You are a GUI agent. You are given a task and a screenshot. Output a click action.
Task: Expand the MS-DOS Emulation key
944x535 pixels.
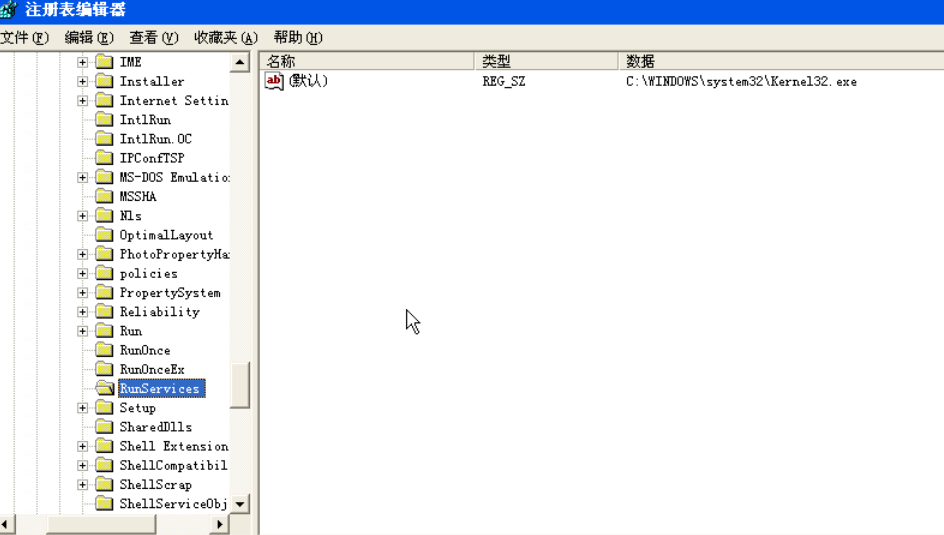(x=82, y=178)
